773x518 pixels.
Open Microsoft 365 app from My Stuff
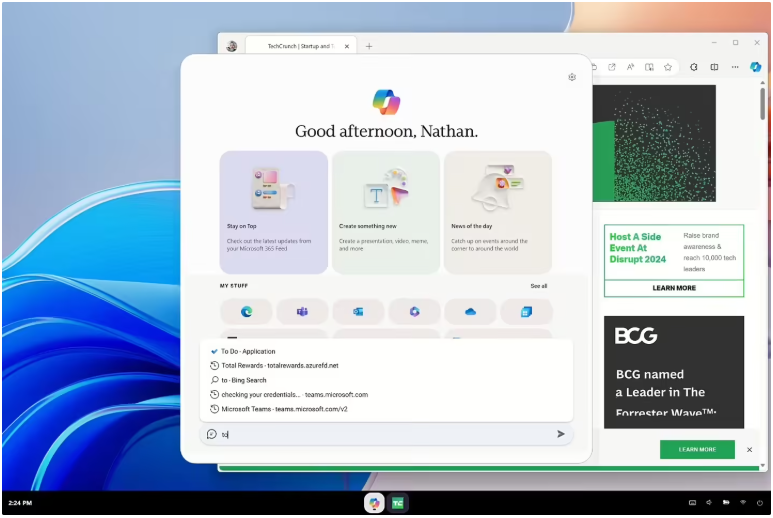pyautogui.click(x=415, y=311)
